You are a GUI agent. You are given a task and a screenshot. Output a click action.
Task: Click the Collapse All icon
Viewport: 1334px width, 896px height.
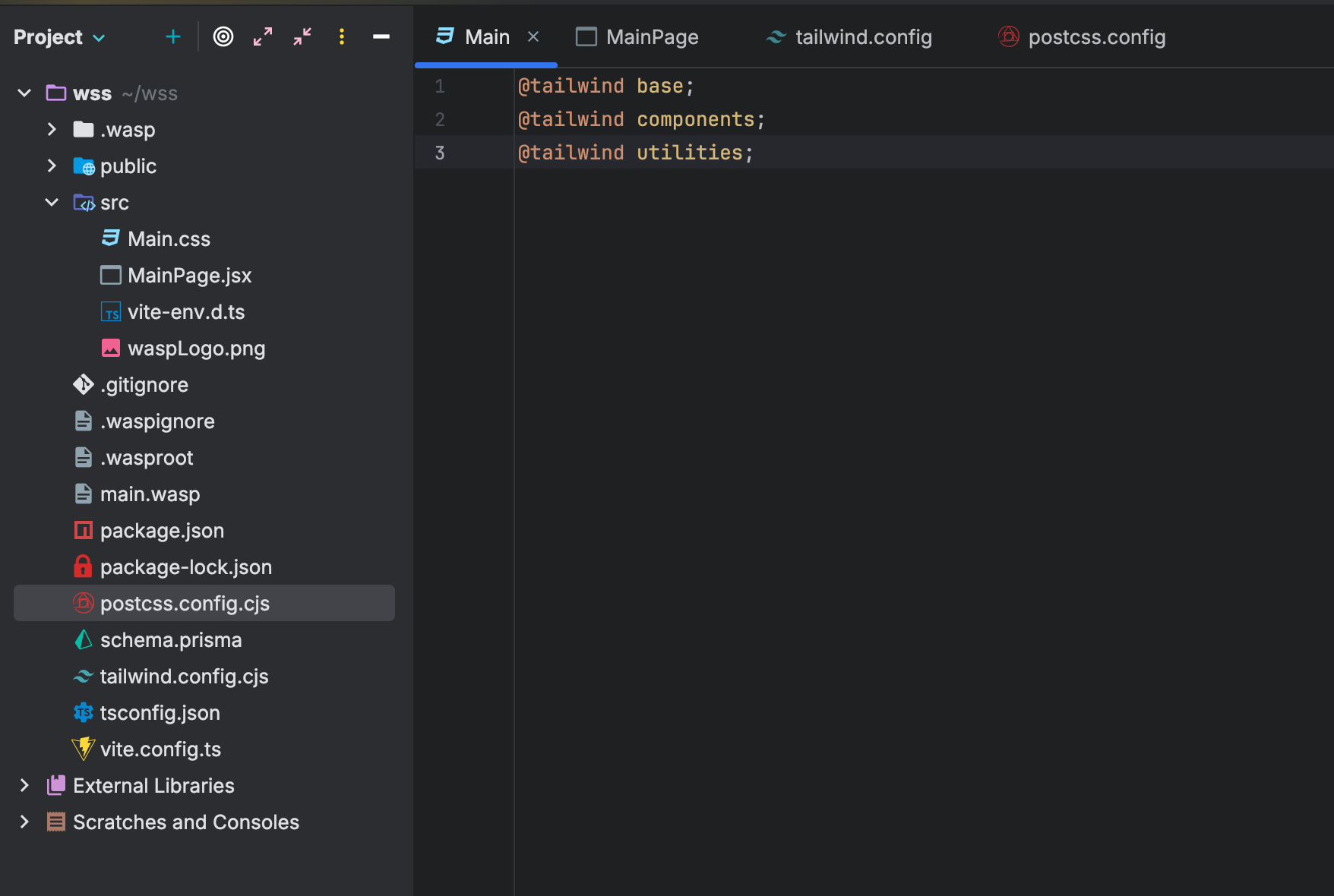click(x=302, y=36)
